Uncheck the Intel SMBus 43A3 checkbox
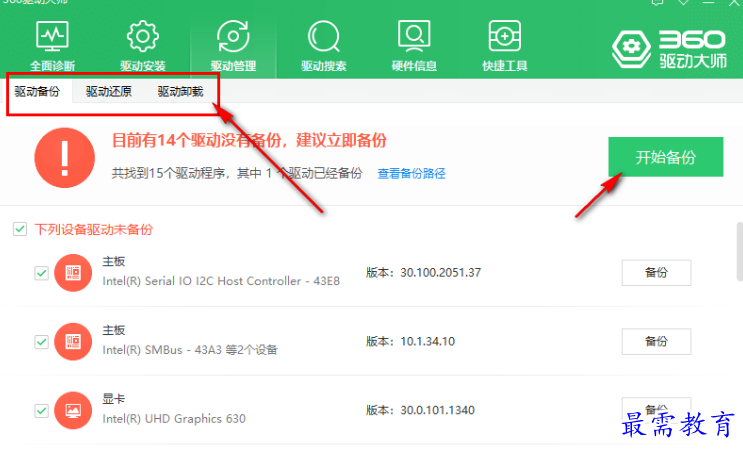This screenshot has width=743, height=456. [x=42, y=342]
